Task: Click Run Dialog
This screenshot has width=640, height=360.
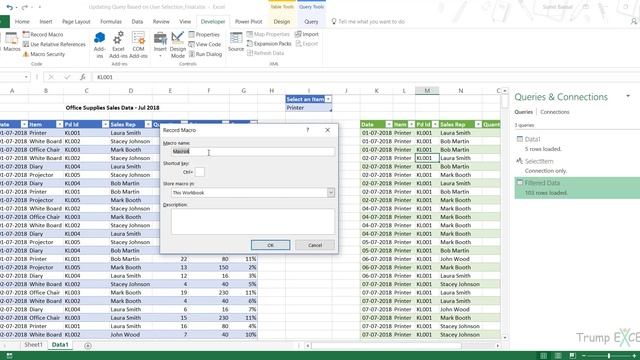Action: (205, 54)
